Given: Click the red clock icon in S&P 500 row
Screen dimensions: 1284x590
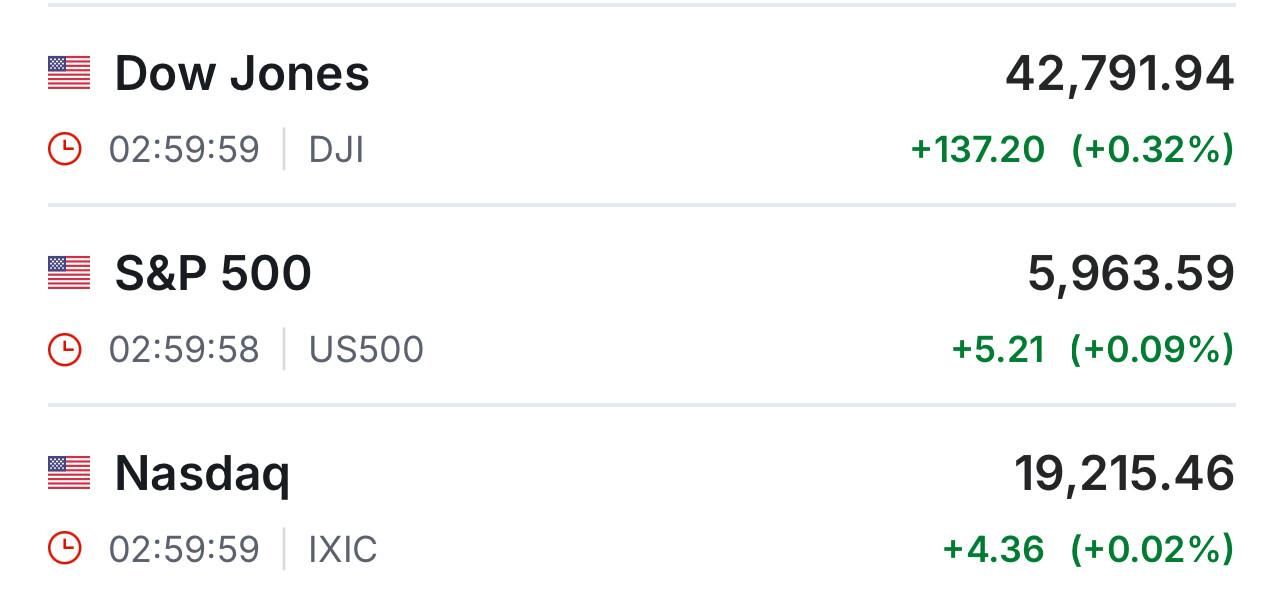Looking at the screenshot, I should [65, 350].
